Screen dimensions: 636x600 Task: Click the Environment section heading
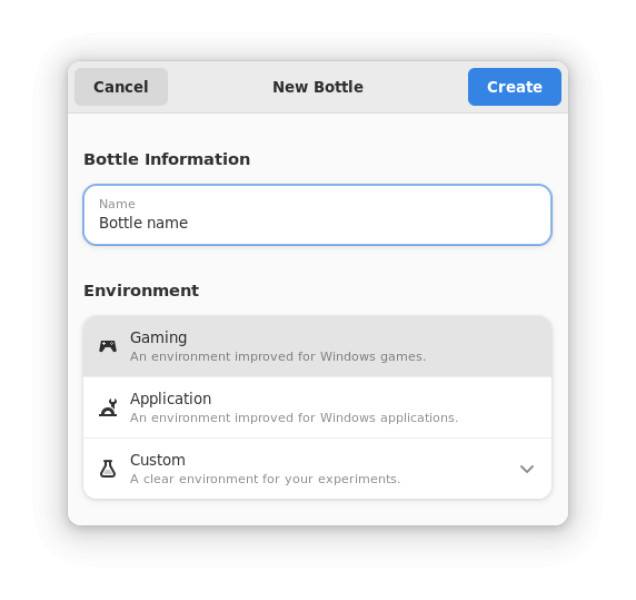point(141,291)
